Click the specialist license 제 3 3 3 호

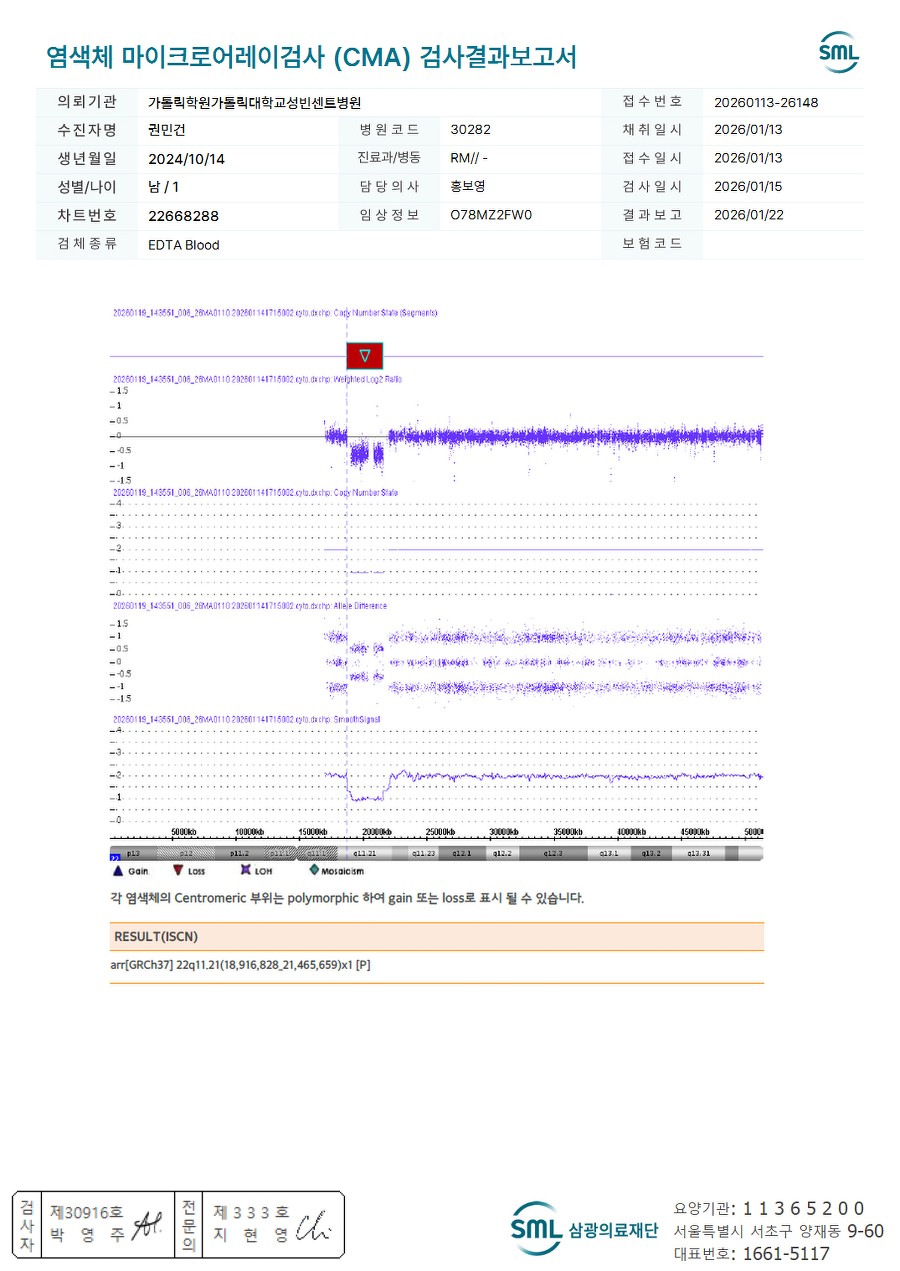click(x=251, y=1211)
